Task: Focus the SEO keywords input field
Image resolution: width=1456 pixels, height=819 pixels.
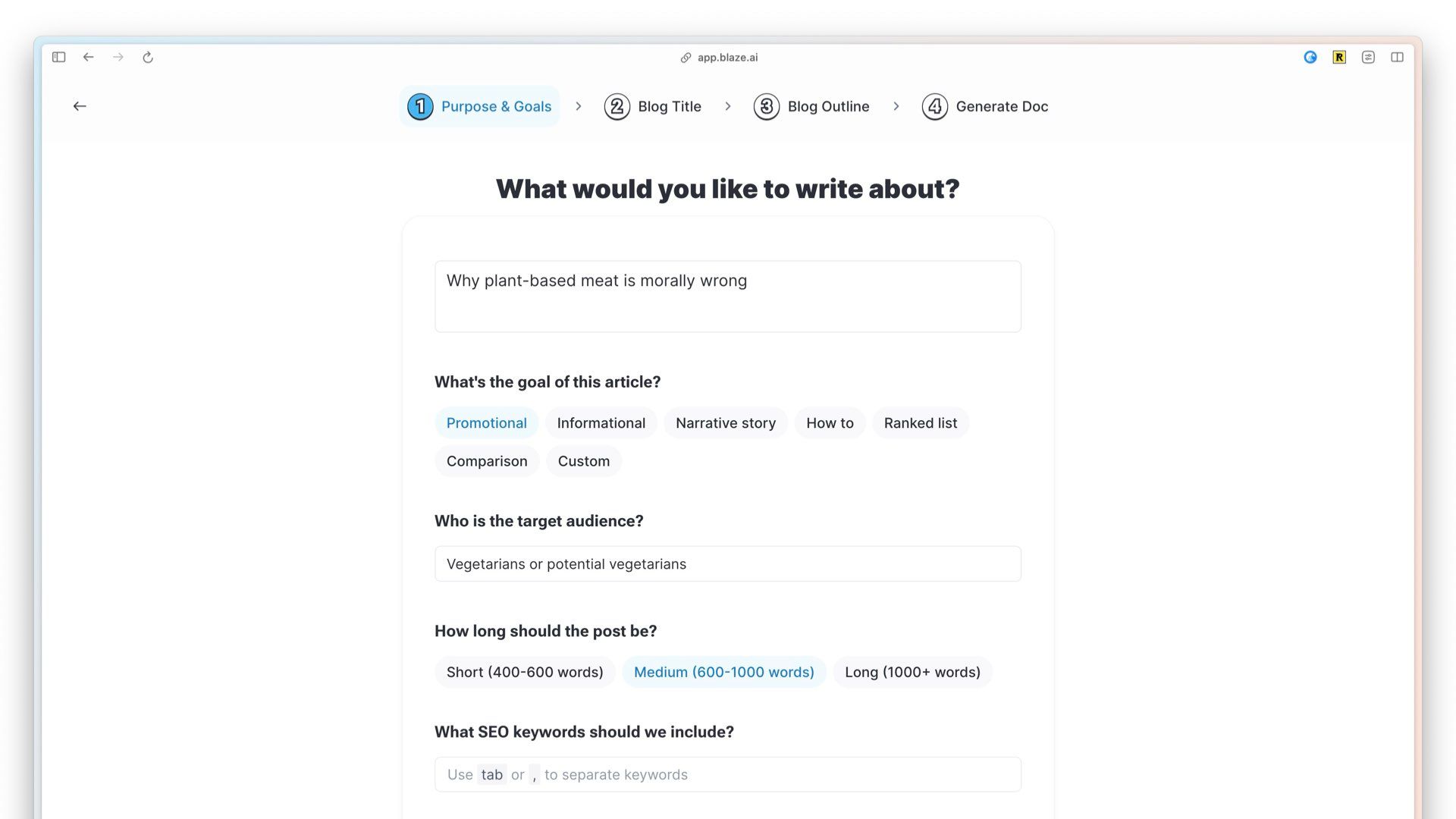Action: [728, 774]
